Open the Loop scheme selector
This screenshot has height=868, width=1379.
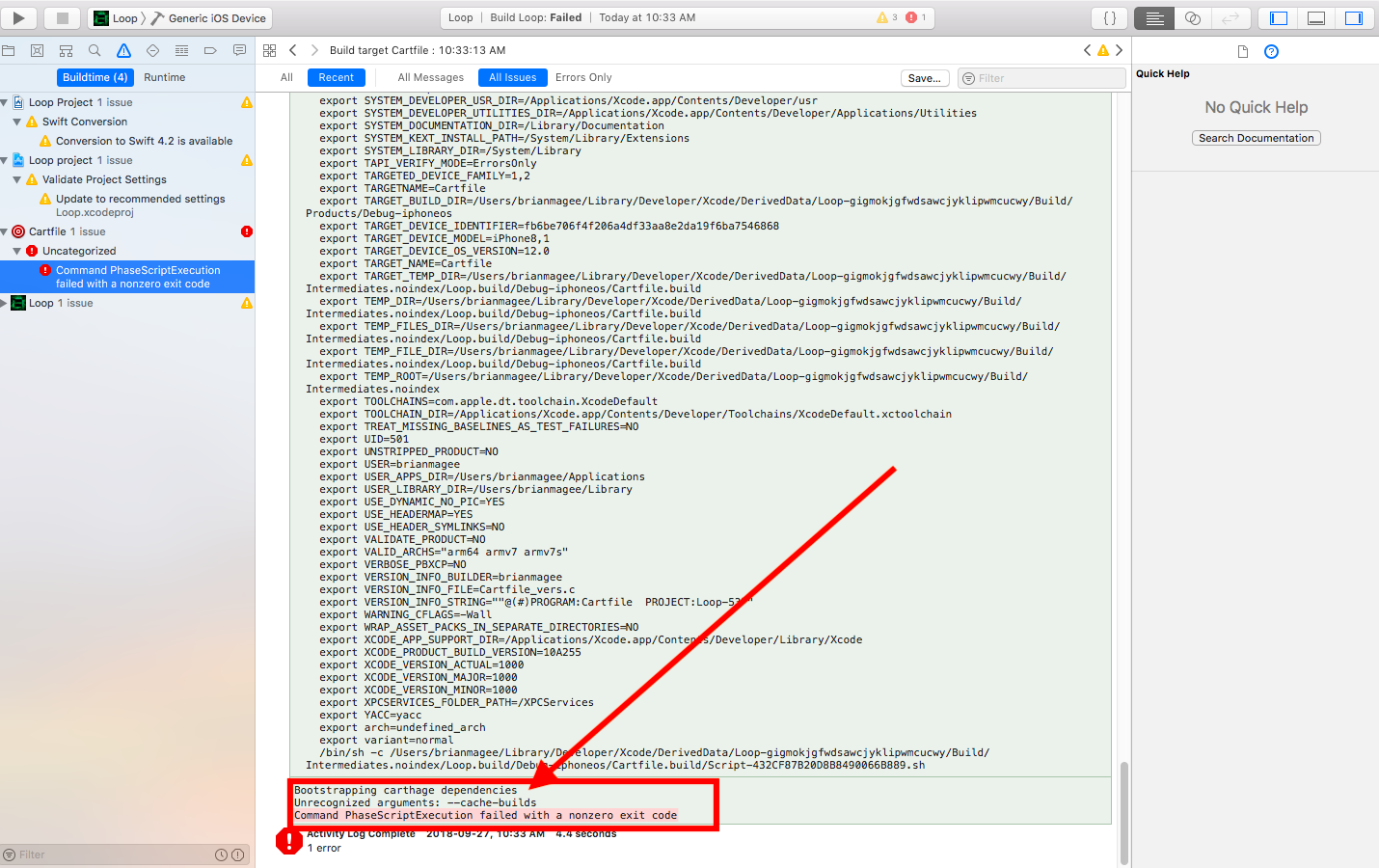[116, 18]
